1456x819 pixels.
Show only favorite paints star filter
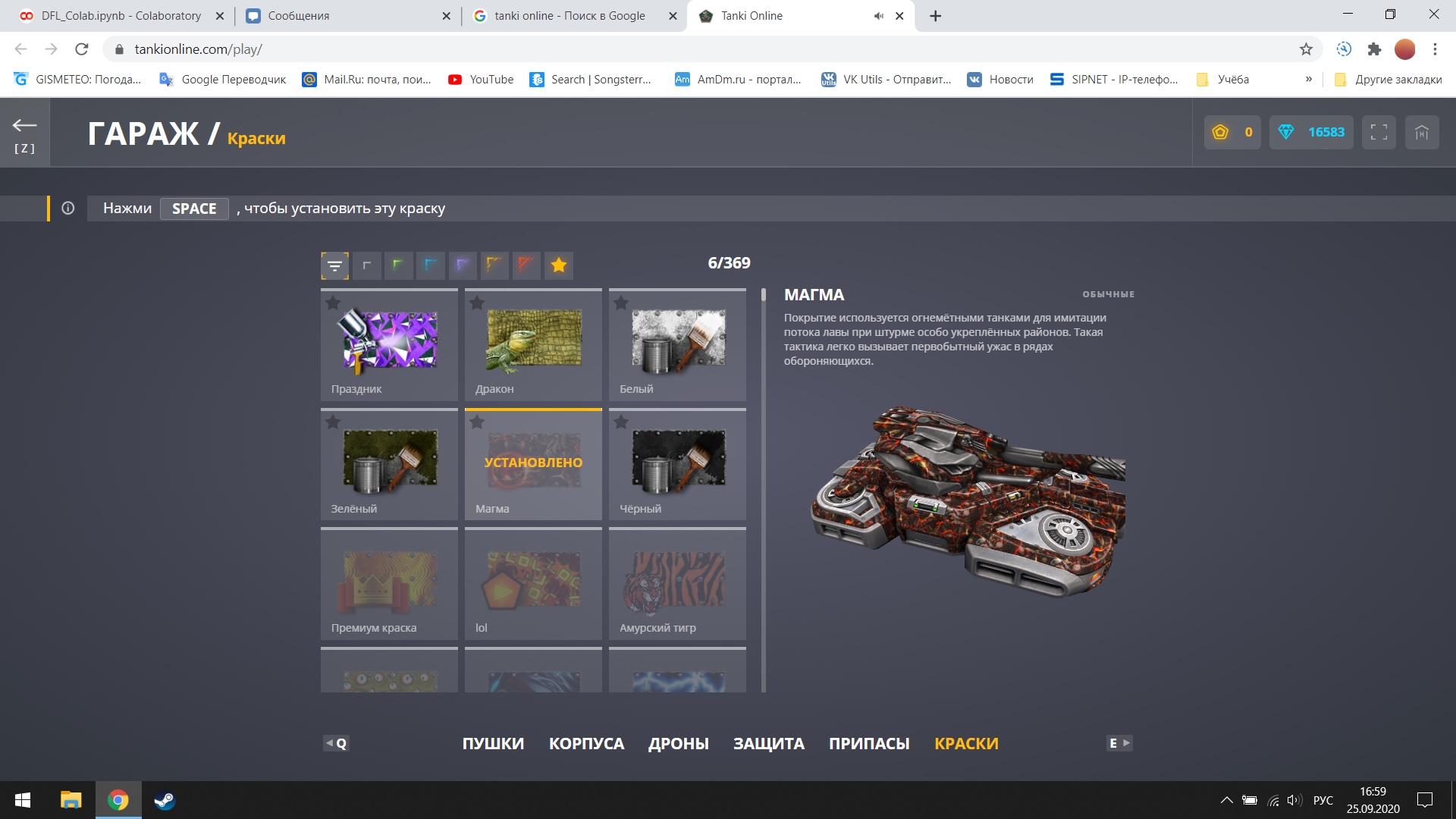[x=559, y=265]
